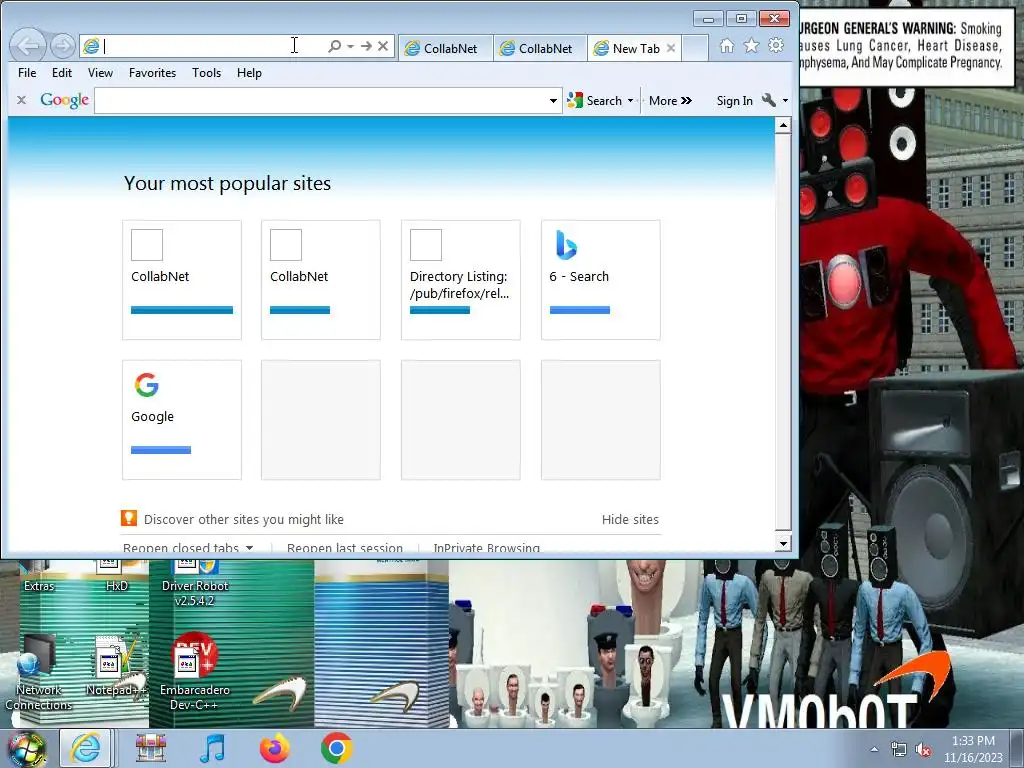Click the Hide sites link
Screen dimensions: 1024x768
tap(630, 519)
